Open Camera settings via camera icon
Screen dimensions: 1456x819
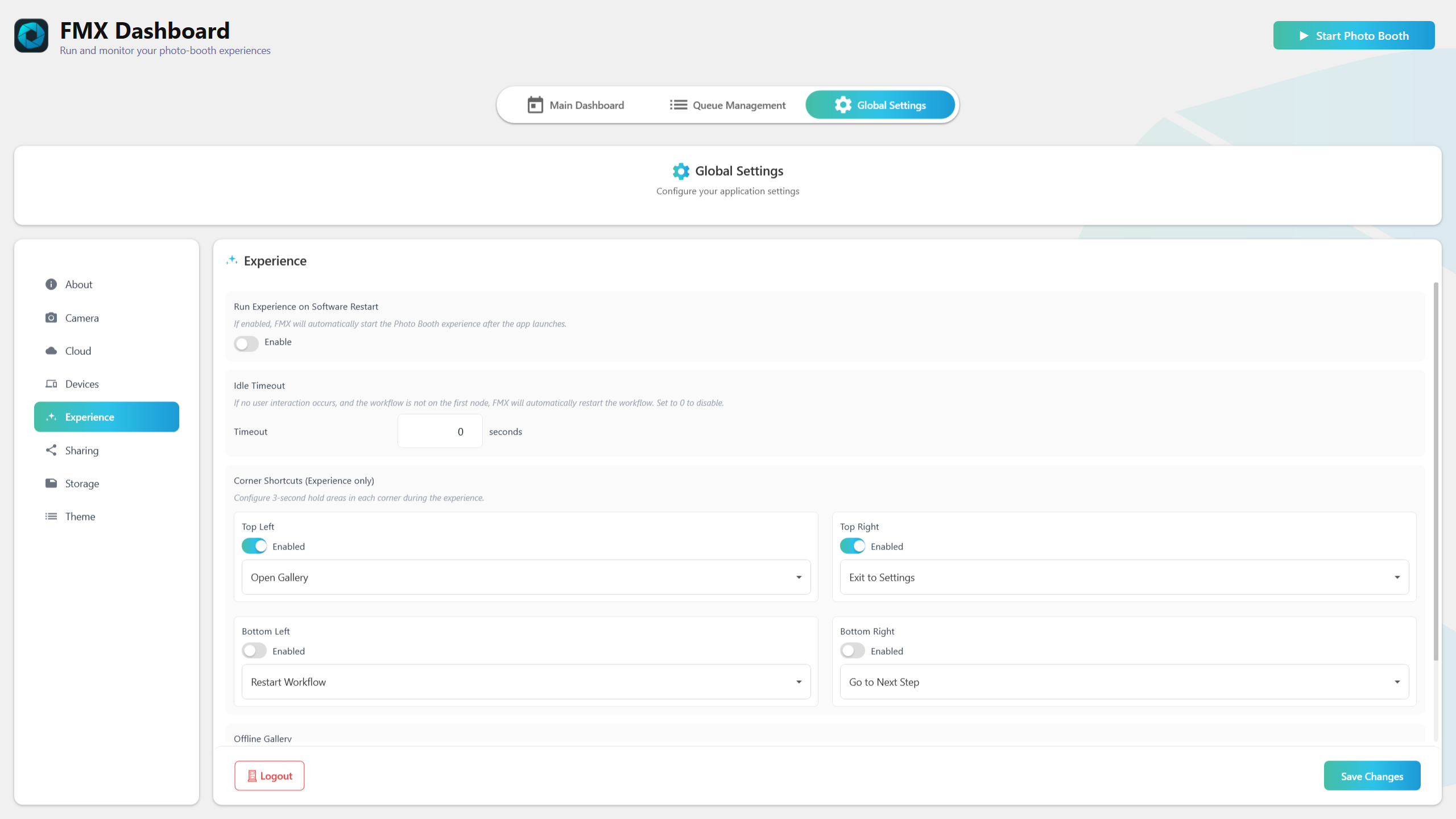51,317
